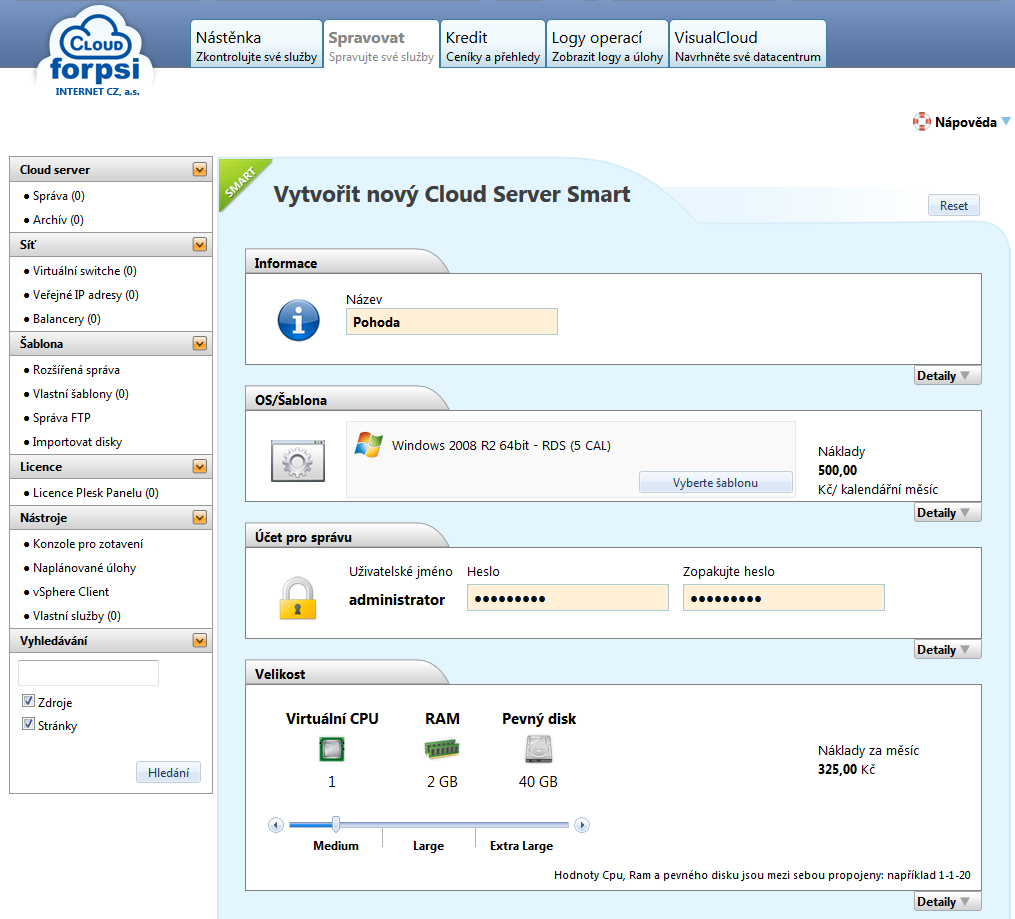1015x919 pixels.
Task: Collapse the Cloud server sidebar section
Action: (200, 170)
